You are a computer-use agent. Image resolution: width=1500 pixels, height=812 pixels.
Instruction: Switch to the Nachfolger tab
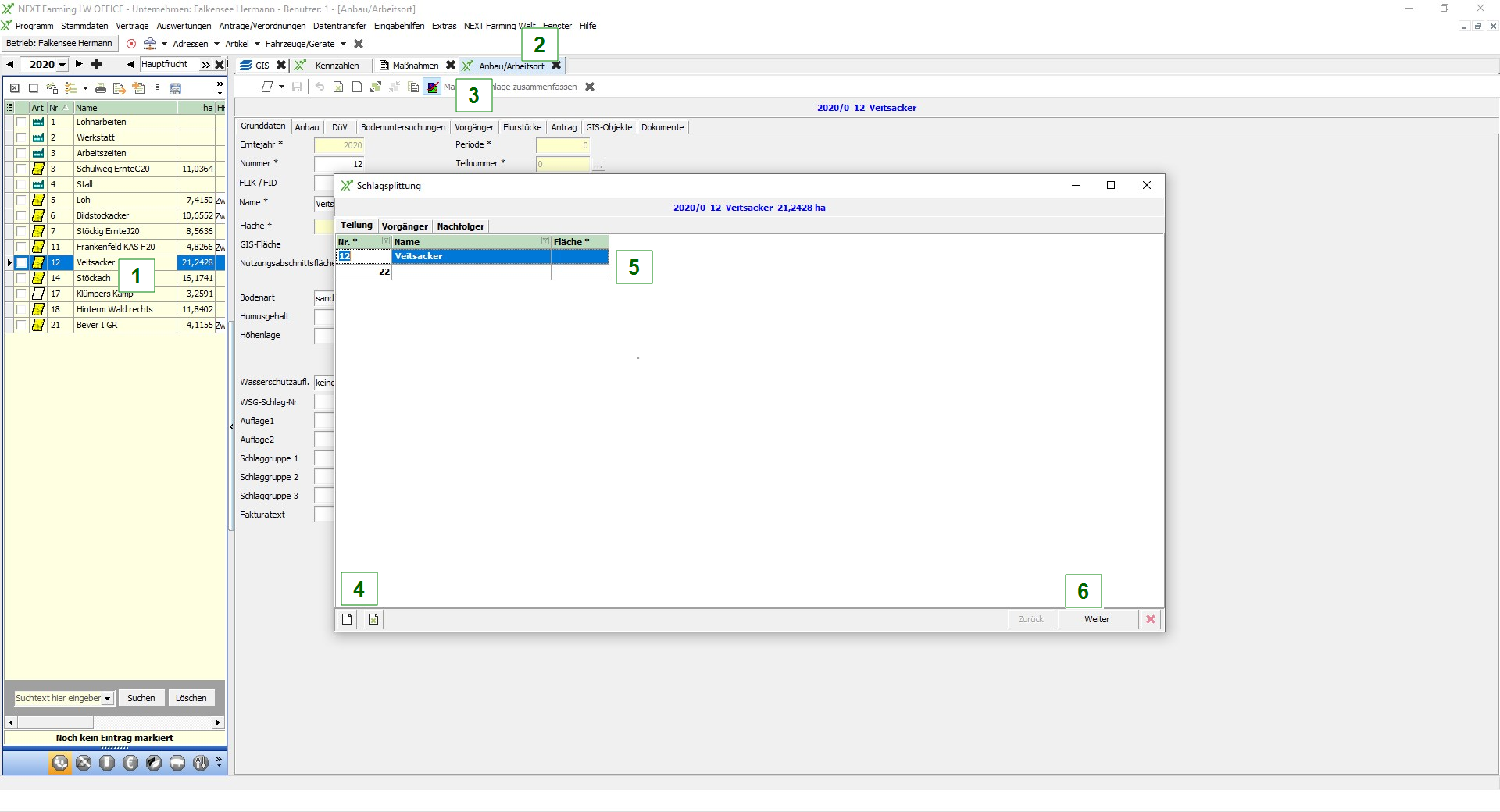tap(460, 226)
